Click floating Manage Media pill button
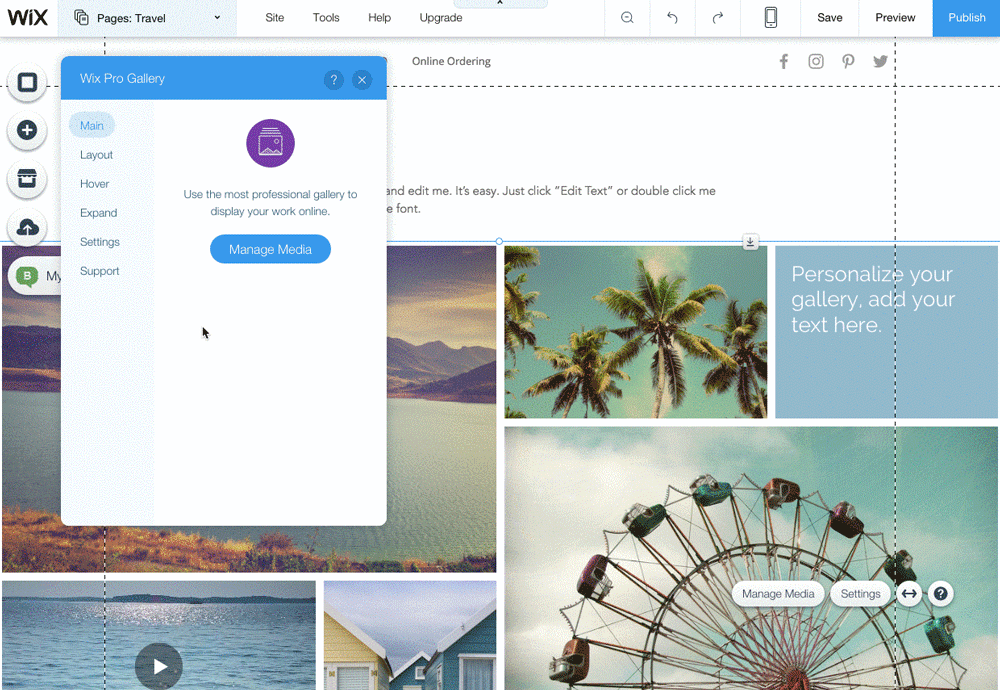Image resolution: width=1000 pixels, height=690 pixels. click(778, 594)
